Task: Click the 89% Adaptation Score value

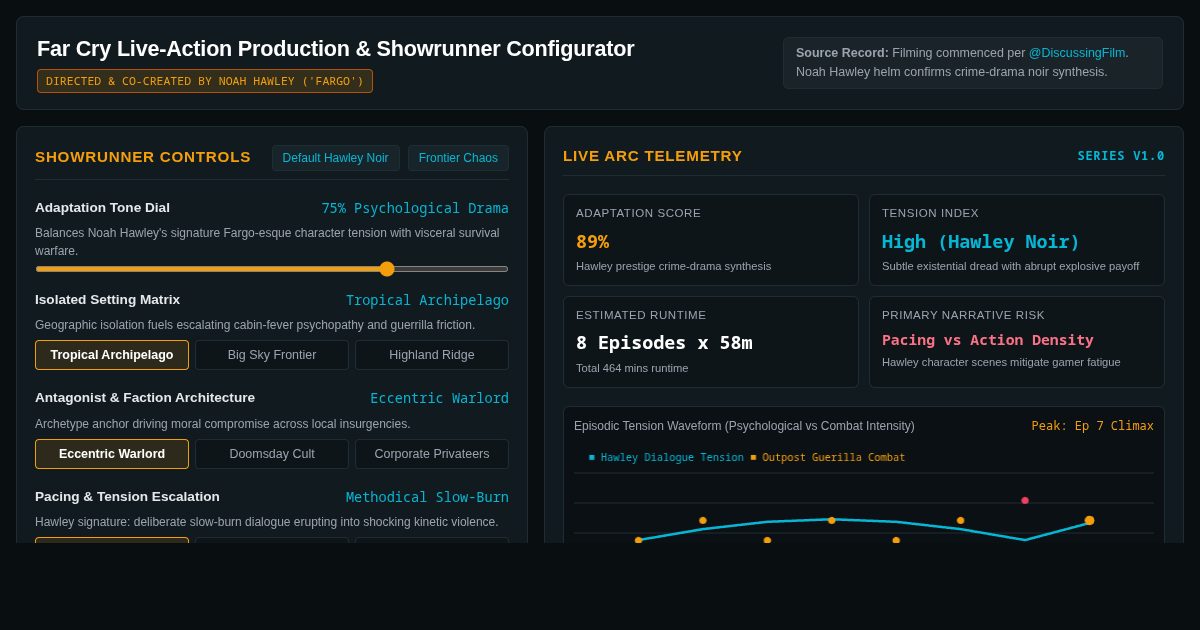Action: (x=592, y=241)
